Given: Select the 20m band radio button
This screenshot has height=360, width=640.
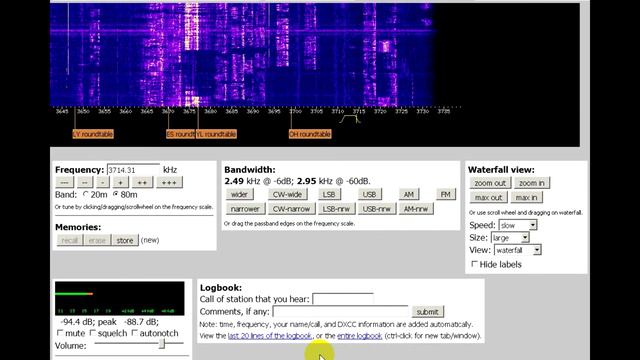Looking at the screenshot, I should tap(86, 194).
